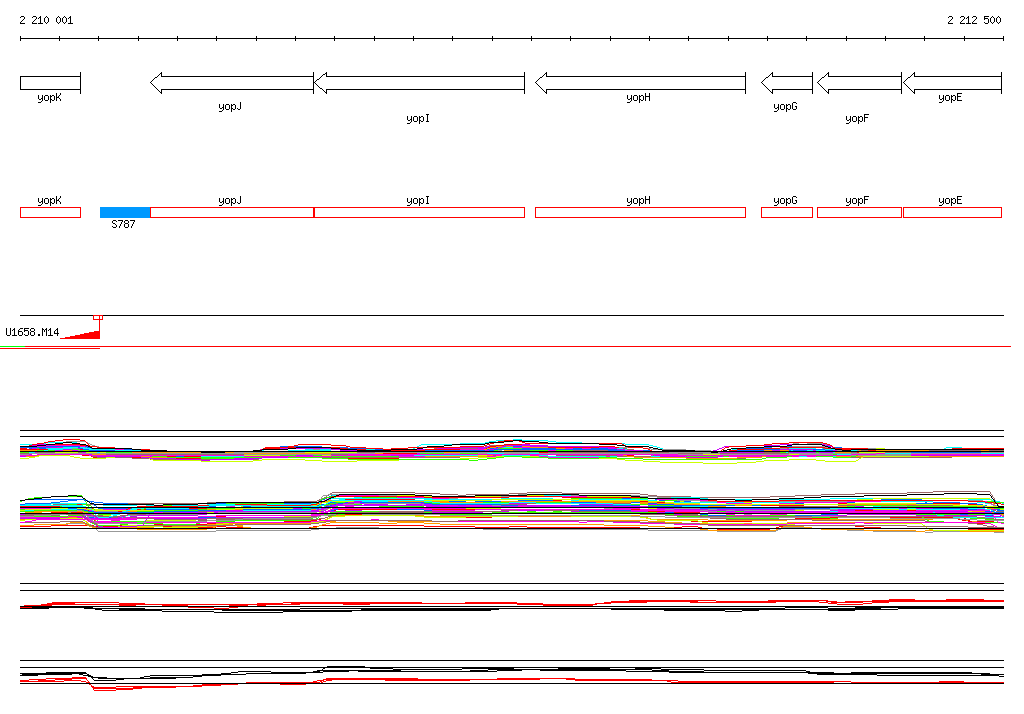
Task: Click the 2 210 001 start coordinate
Action: [46, 20]
